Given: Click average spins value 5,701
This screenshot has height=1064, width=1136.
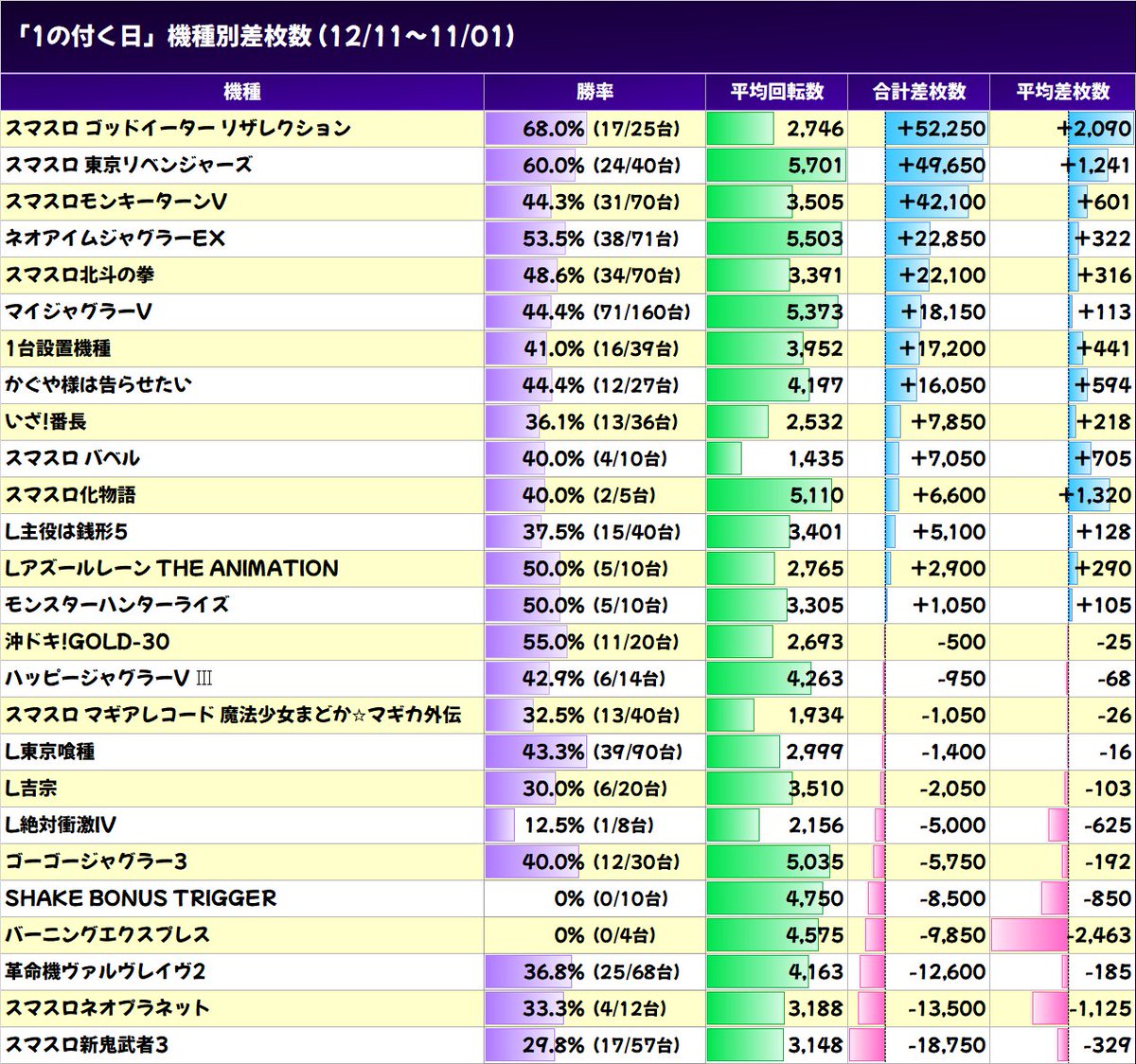Looking at the screenshot, I should [x=815, y=166].
